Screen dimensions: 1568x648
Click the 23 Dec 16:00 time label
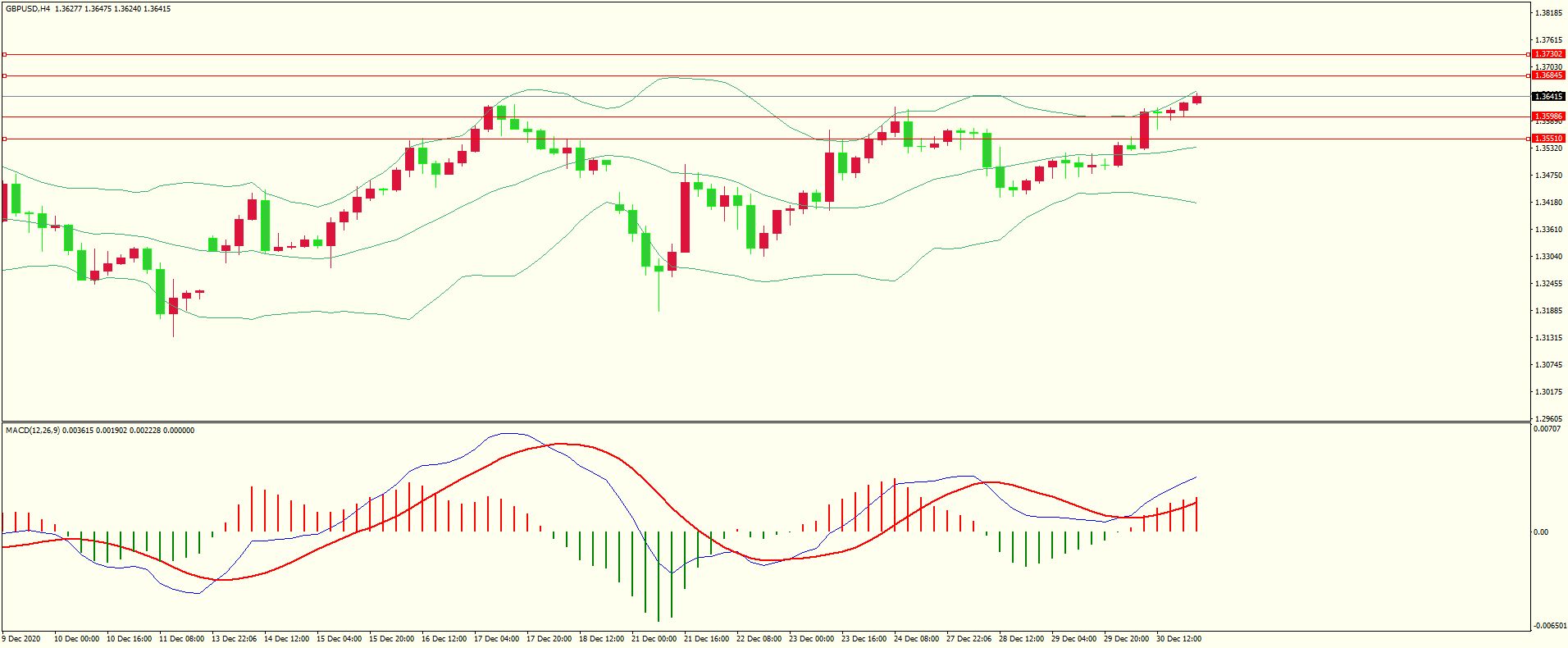point(864,639)
